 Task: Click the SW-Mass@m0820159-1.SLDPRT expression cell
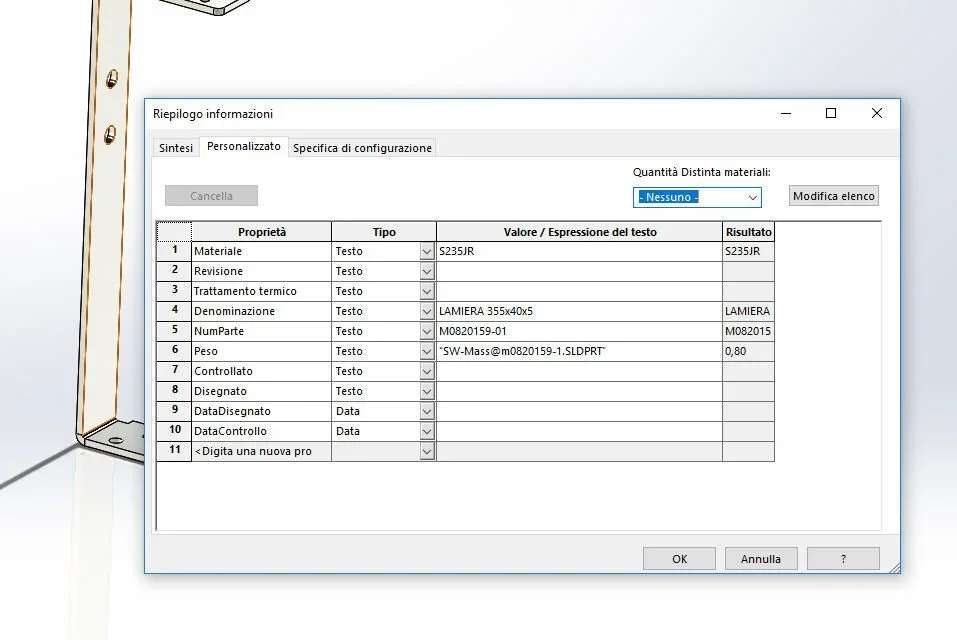click(579, 351)
